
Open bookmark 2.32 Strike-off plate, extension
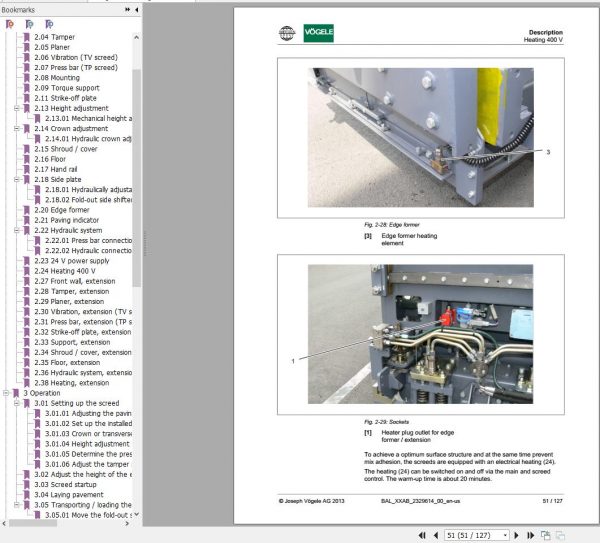(x=83, y=332)
